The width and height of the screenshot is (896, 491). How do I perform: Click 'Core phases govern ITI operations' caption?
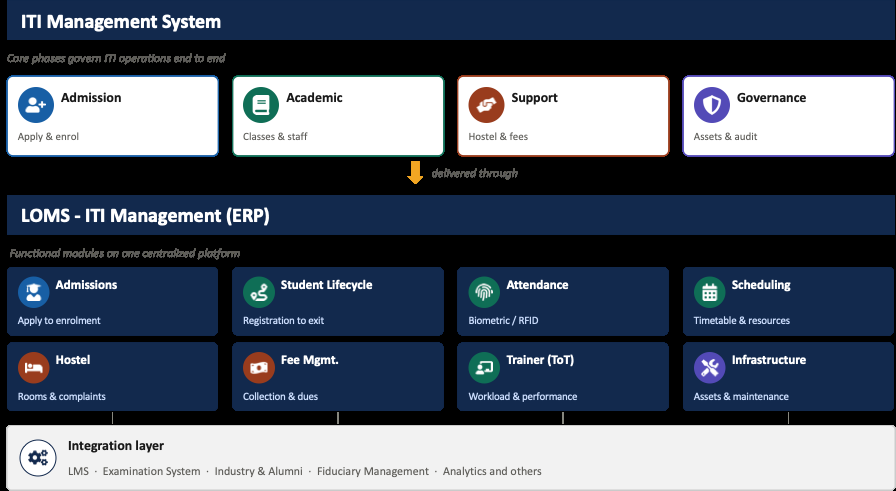point(116,58)
